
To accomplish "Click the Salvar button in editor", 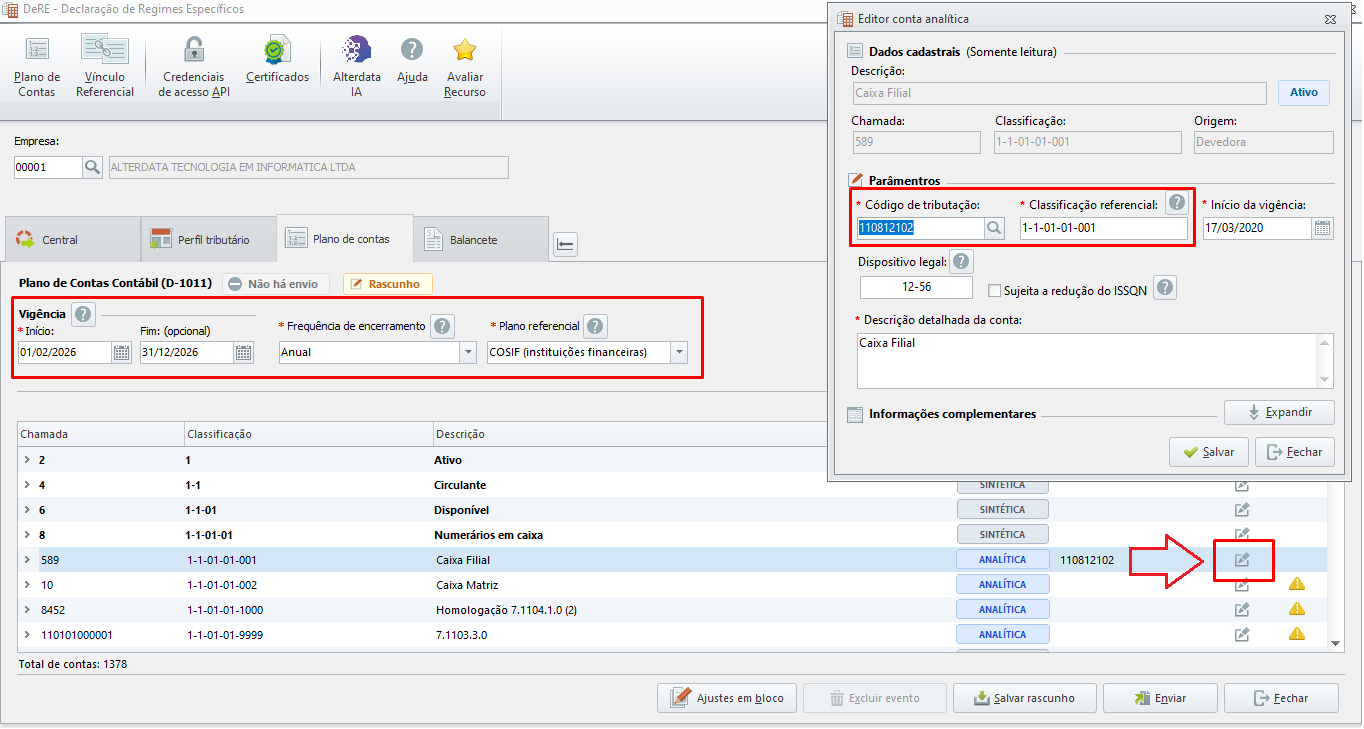I will (1208, 452).
